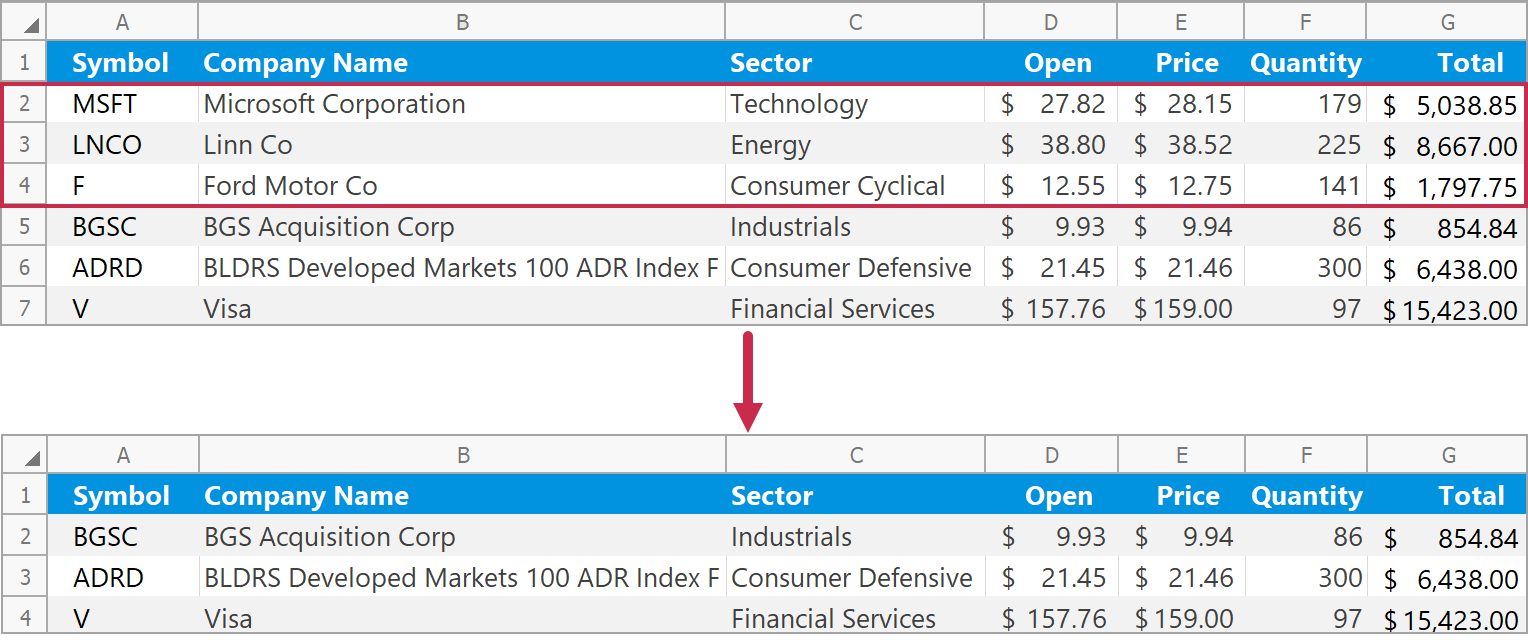Click the Select All corner triangle of upper sheet
1528x640 pixels.
[x=32, y=25]
